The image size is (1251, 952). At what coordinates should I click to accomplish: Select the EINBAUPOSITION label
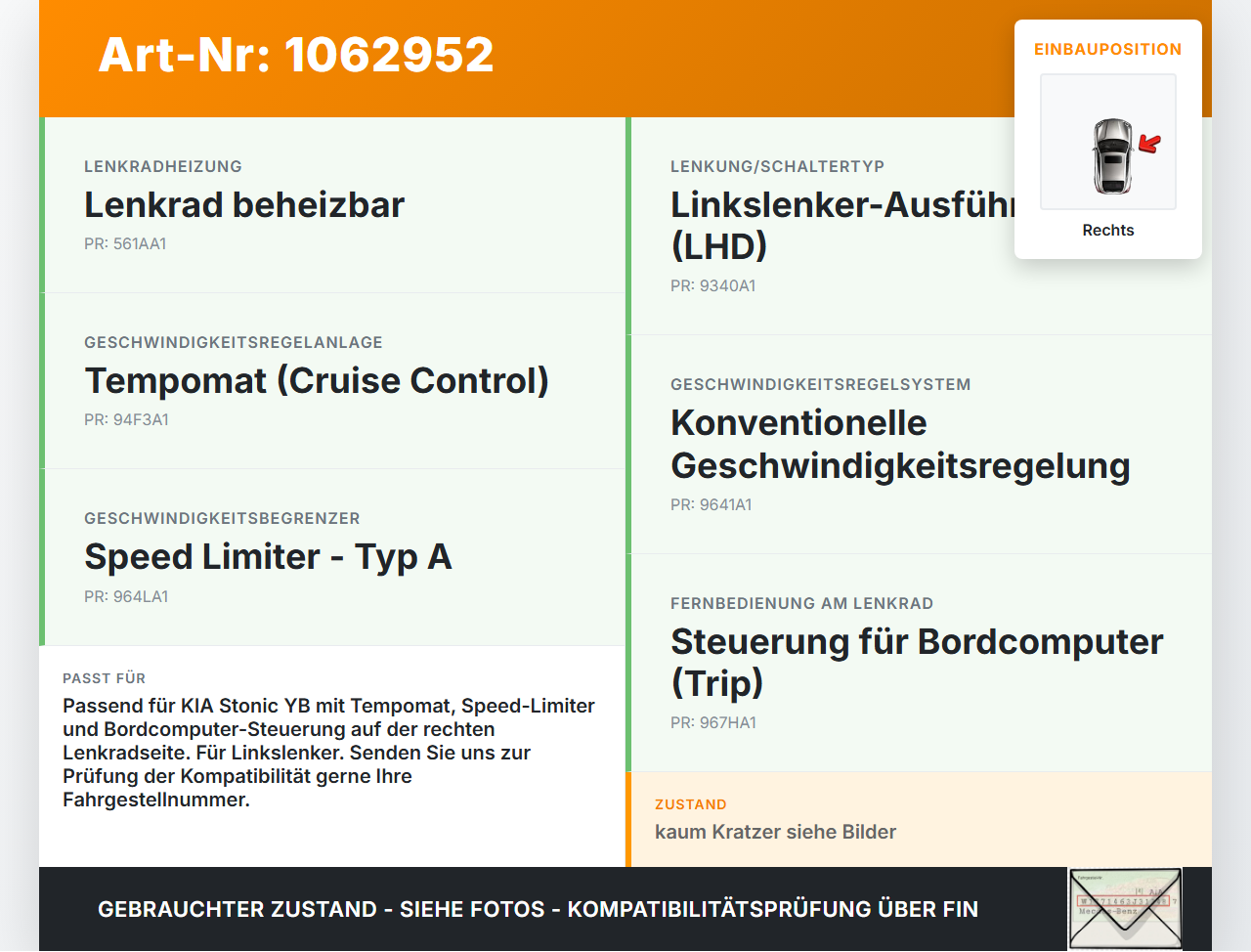1108,49
